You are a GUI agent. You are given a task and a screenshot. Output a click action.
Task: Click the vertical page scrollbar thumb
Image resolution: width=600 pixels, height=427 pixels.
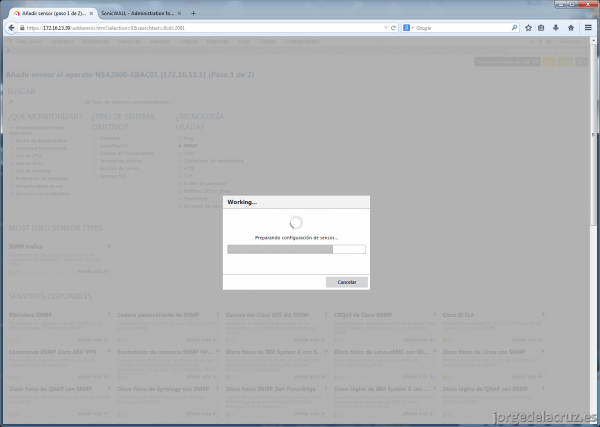coord(593,135)
